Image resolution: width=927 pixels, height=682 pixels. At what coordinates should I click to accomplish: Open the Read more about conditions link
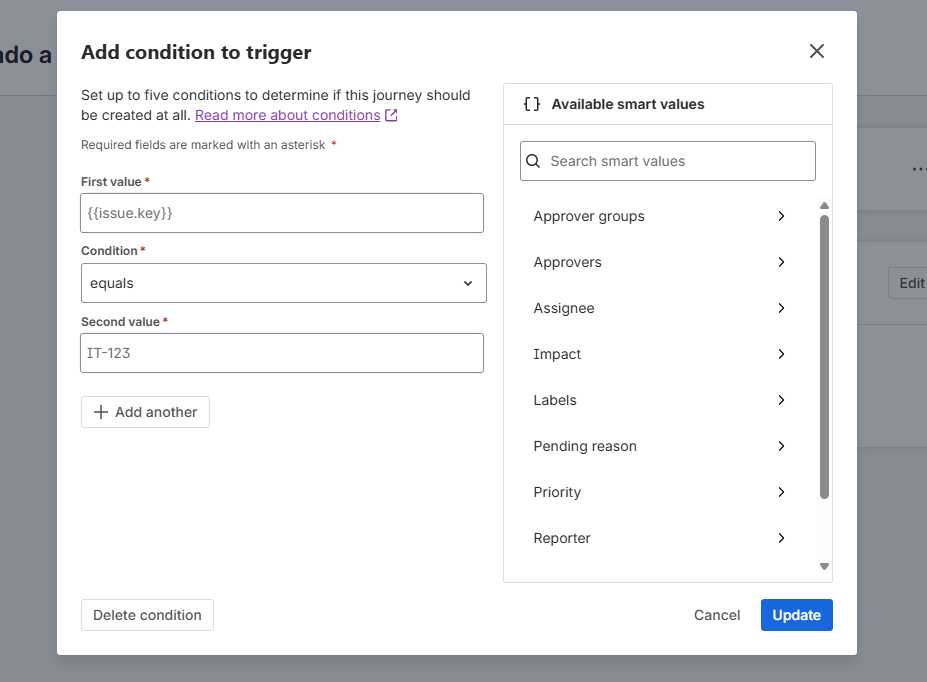(x=287, y=115)
